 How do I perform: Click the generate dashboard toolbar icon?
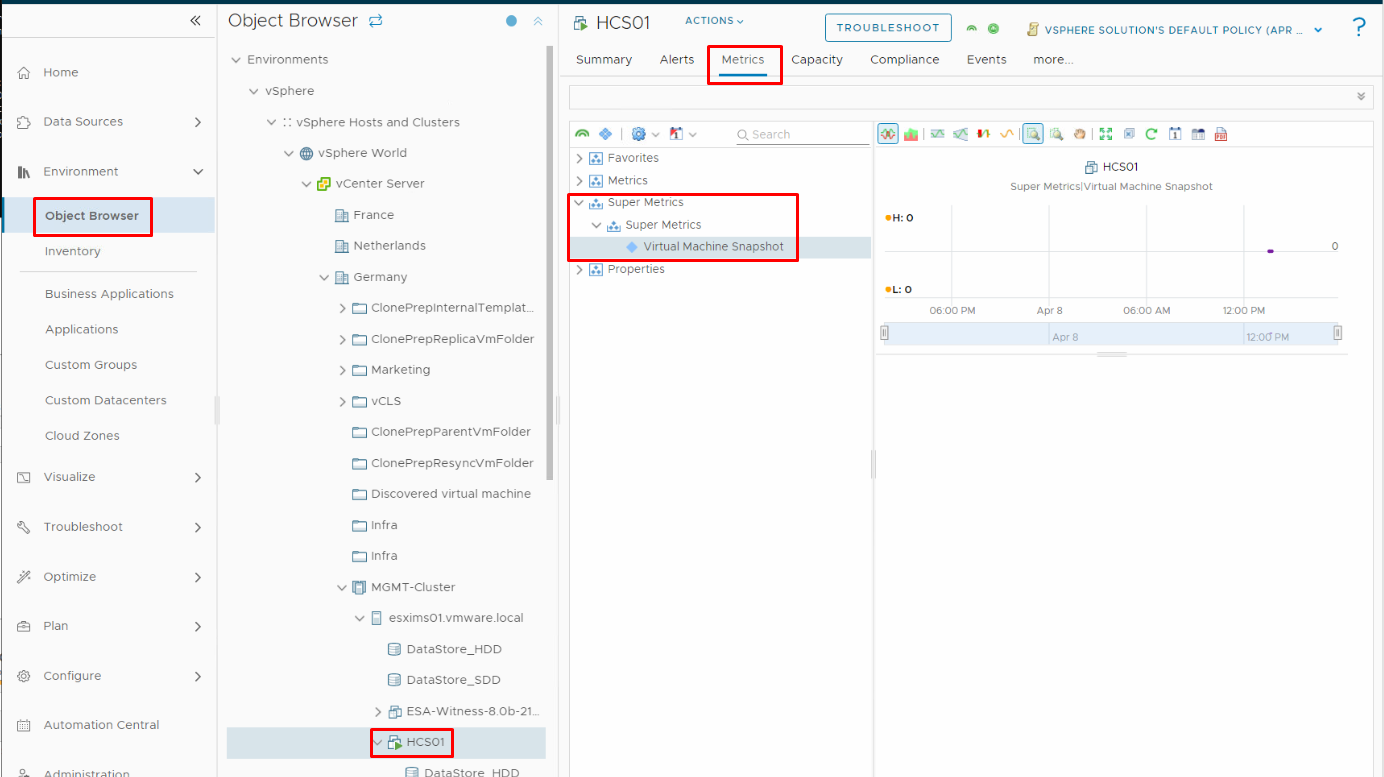click(x=1197, y=134)
